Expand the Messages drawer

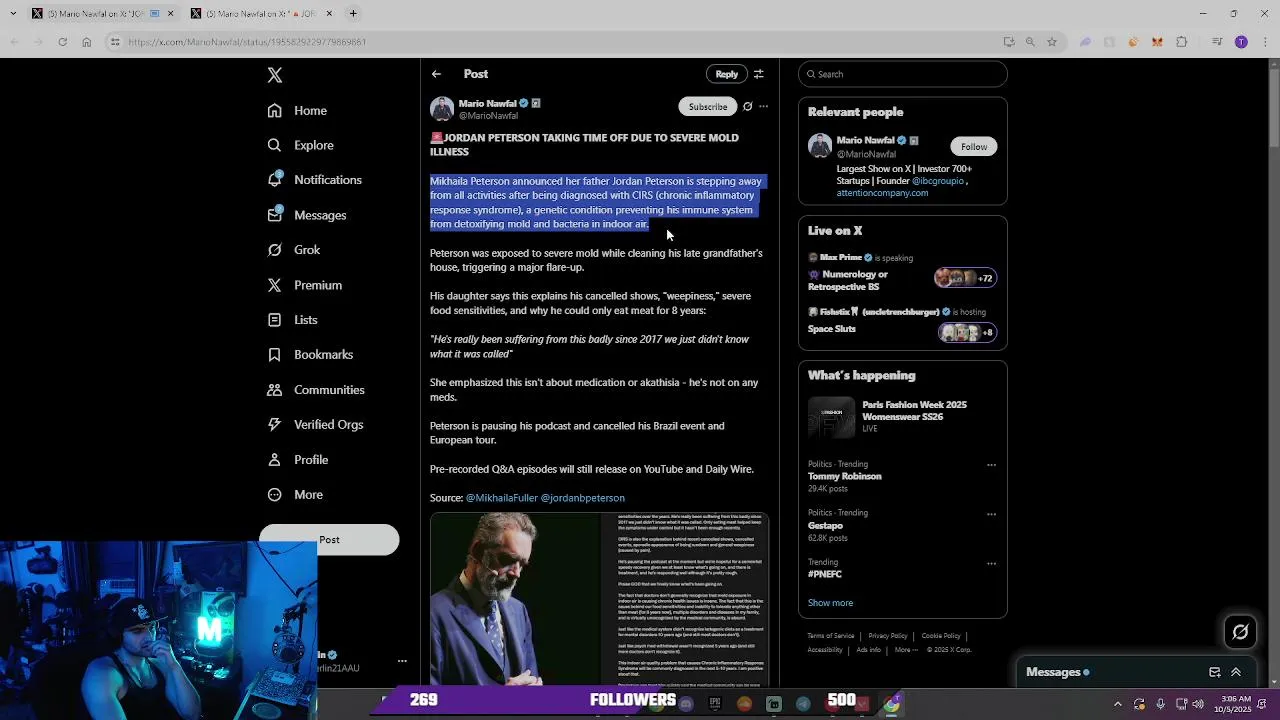(x=1236, y=673)
